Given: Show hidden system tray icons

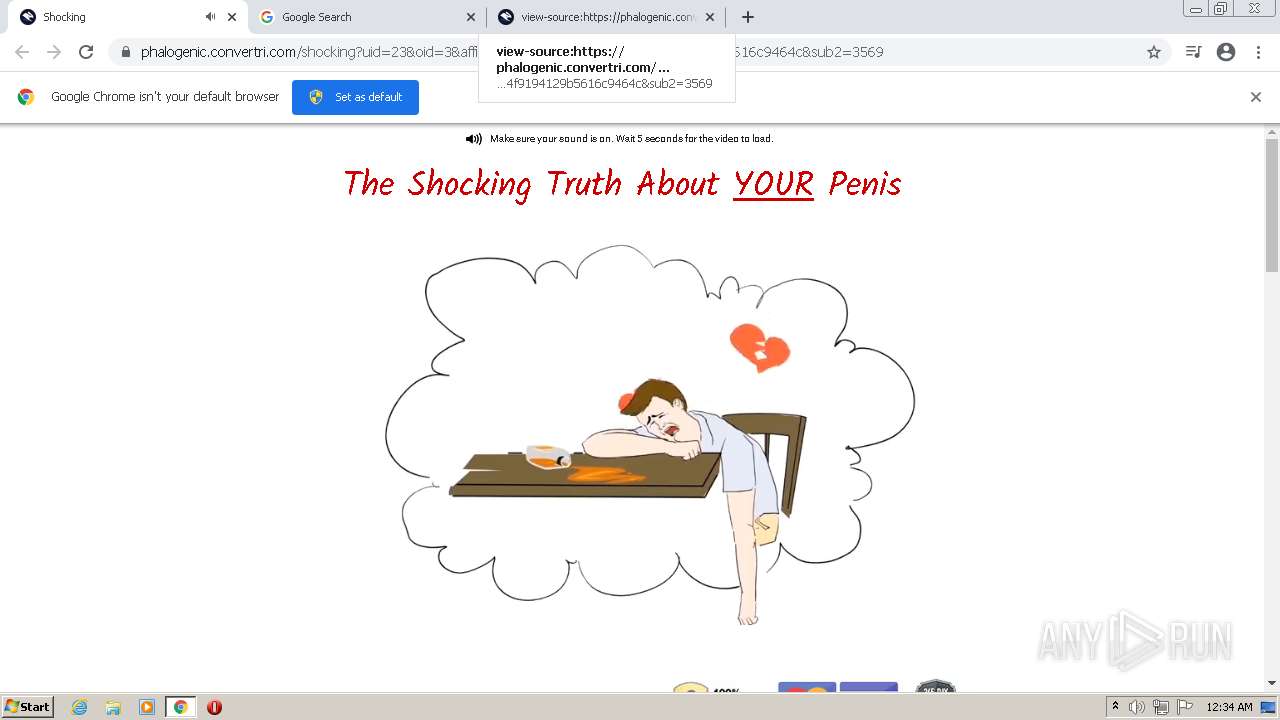Looking at the screenshot, I should point(1115,707).
